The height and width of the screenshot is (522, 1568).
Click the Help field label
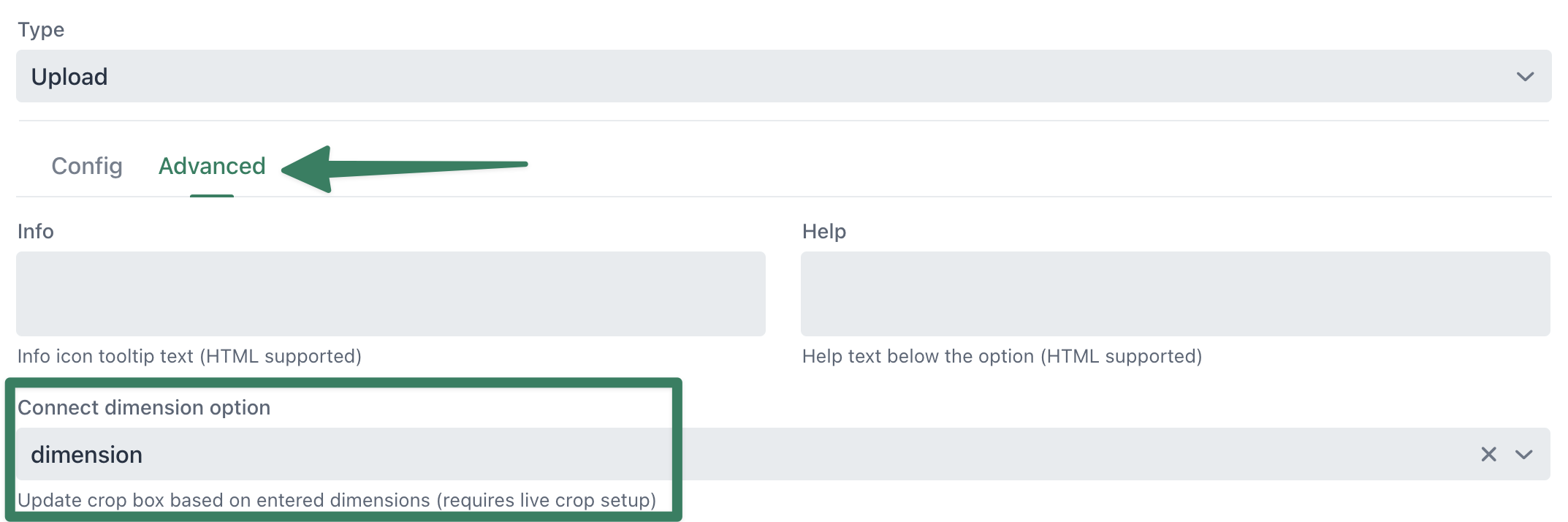pyautogui.click(x=824, y=231)
